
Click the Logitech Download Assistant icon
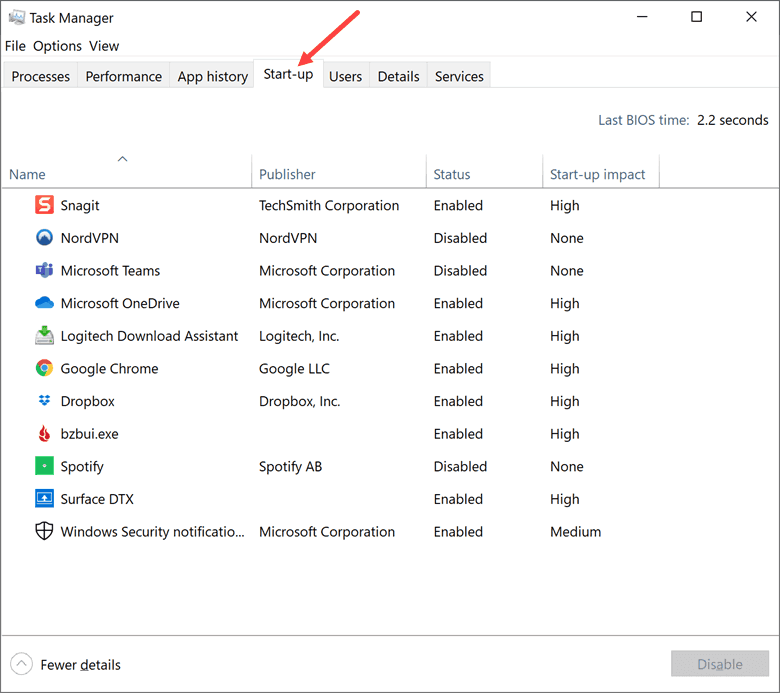tap(44, 335)
